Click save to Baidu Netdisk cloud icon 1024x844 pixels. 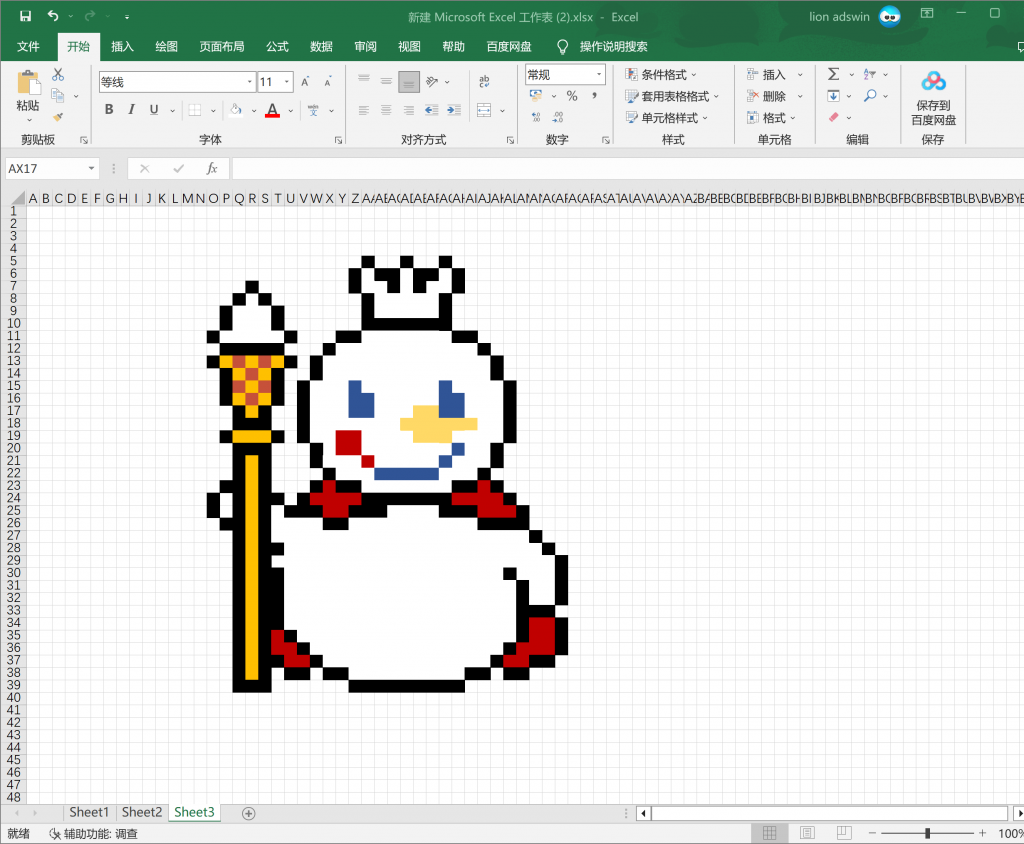933,82
